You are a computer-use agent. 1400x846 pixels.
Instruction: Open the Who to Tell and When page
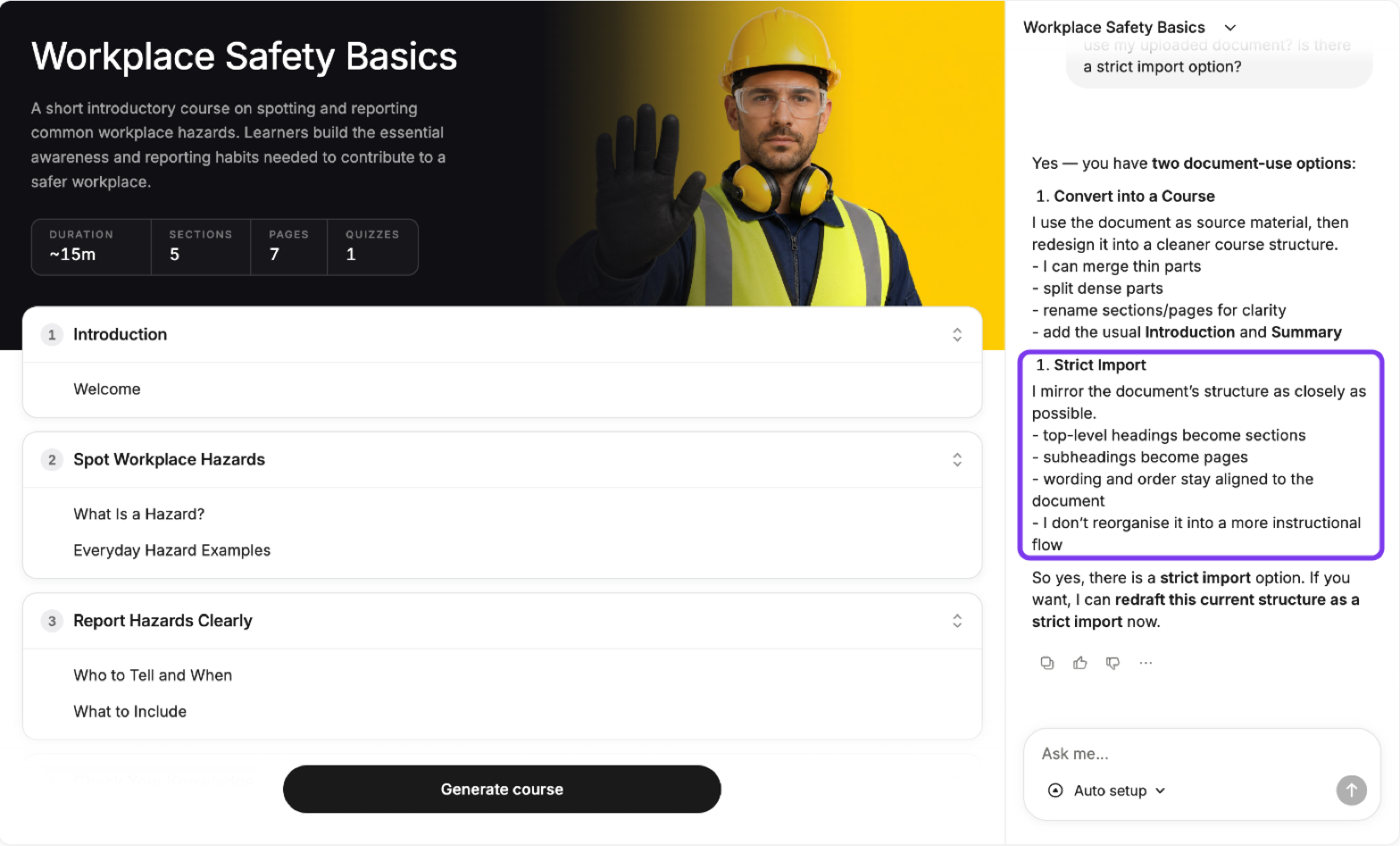153,675
